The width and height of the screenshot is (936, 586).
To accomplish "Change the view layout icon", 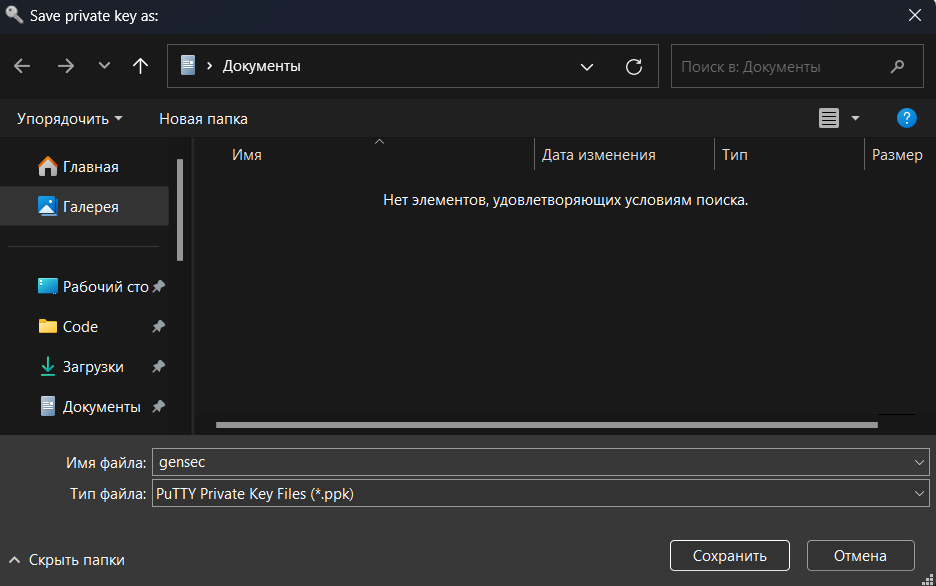I will (x=829, y=118).
